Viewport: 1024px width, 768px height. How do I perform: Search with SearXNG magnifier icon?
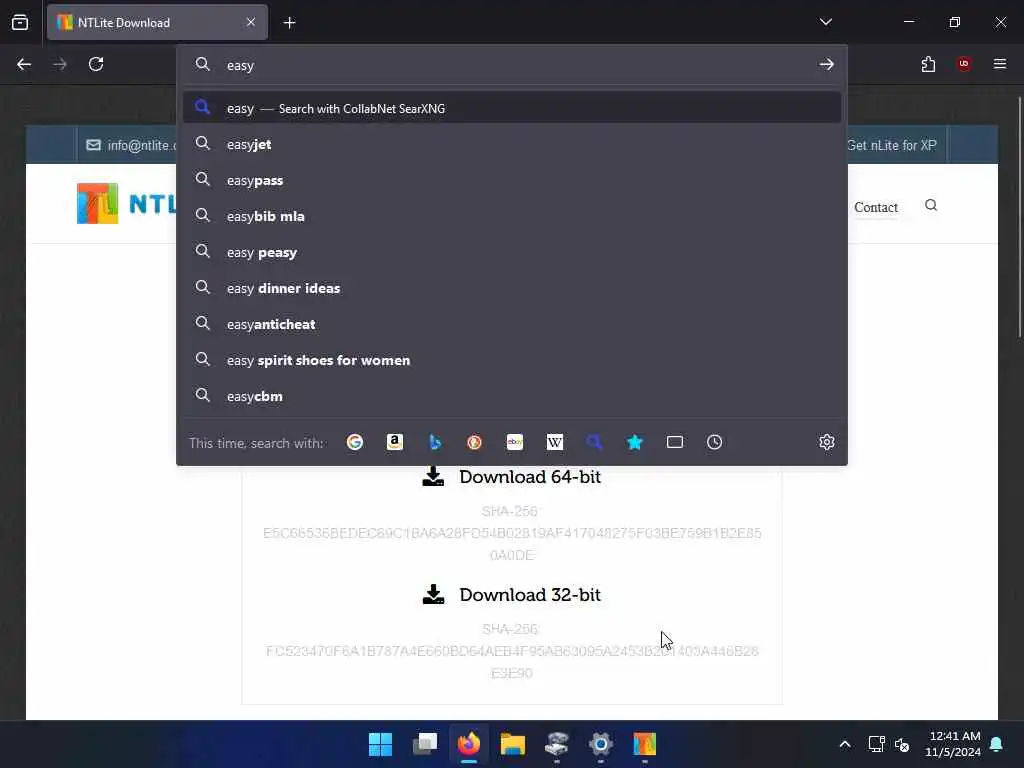594,442
